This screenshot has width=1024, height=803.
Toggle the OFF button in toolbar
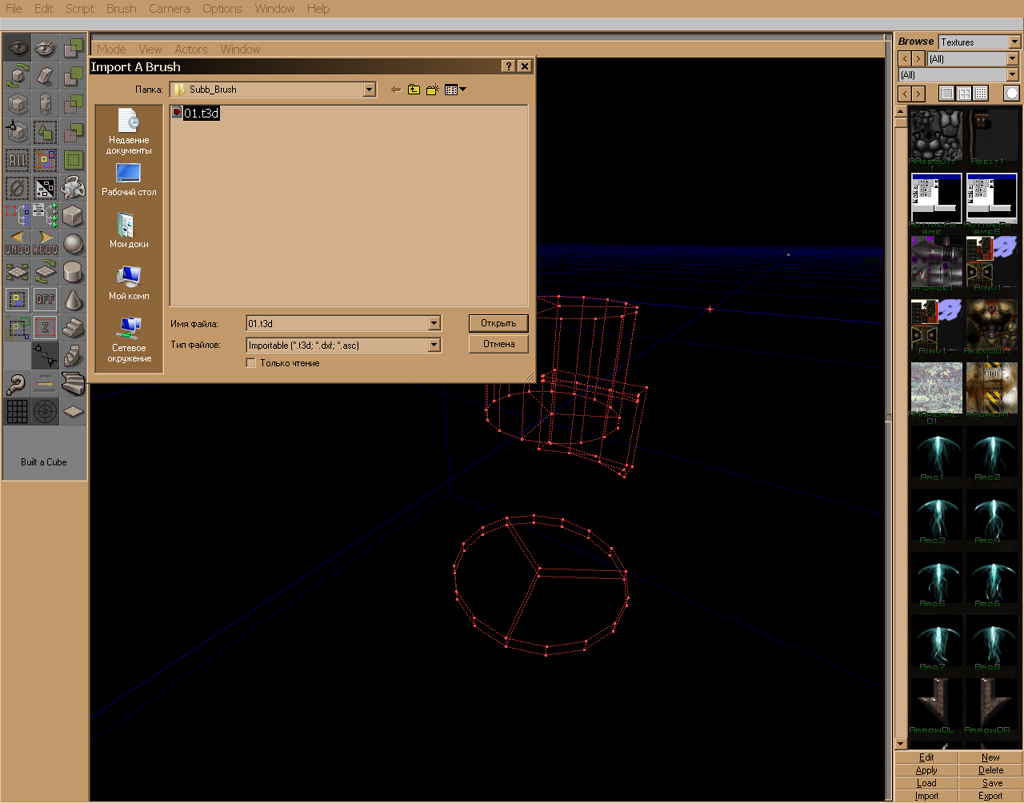(45, 299)
